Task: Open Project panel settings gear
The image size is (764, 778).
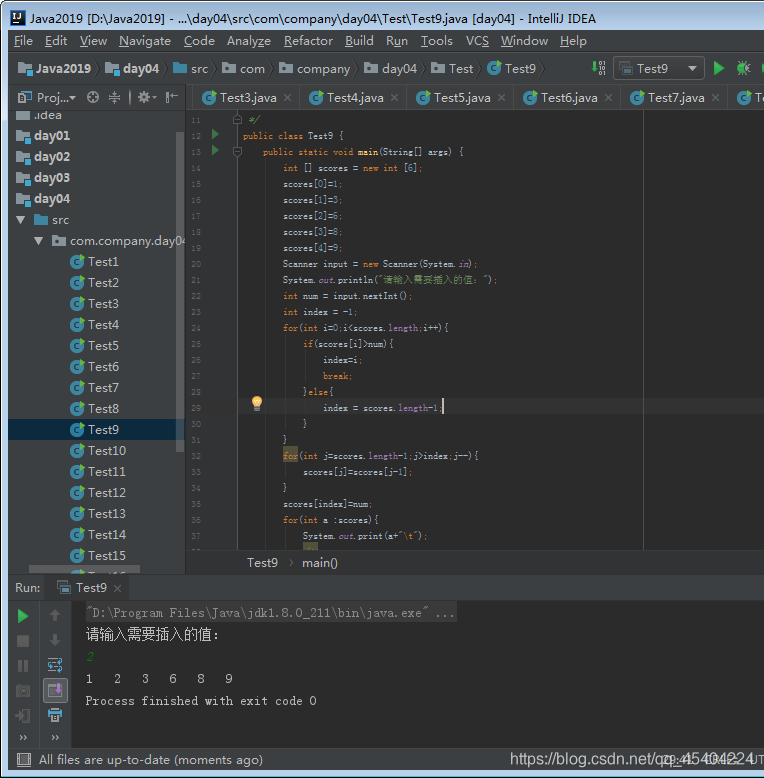Action: (146, 97)
